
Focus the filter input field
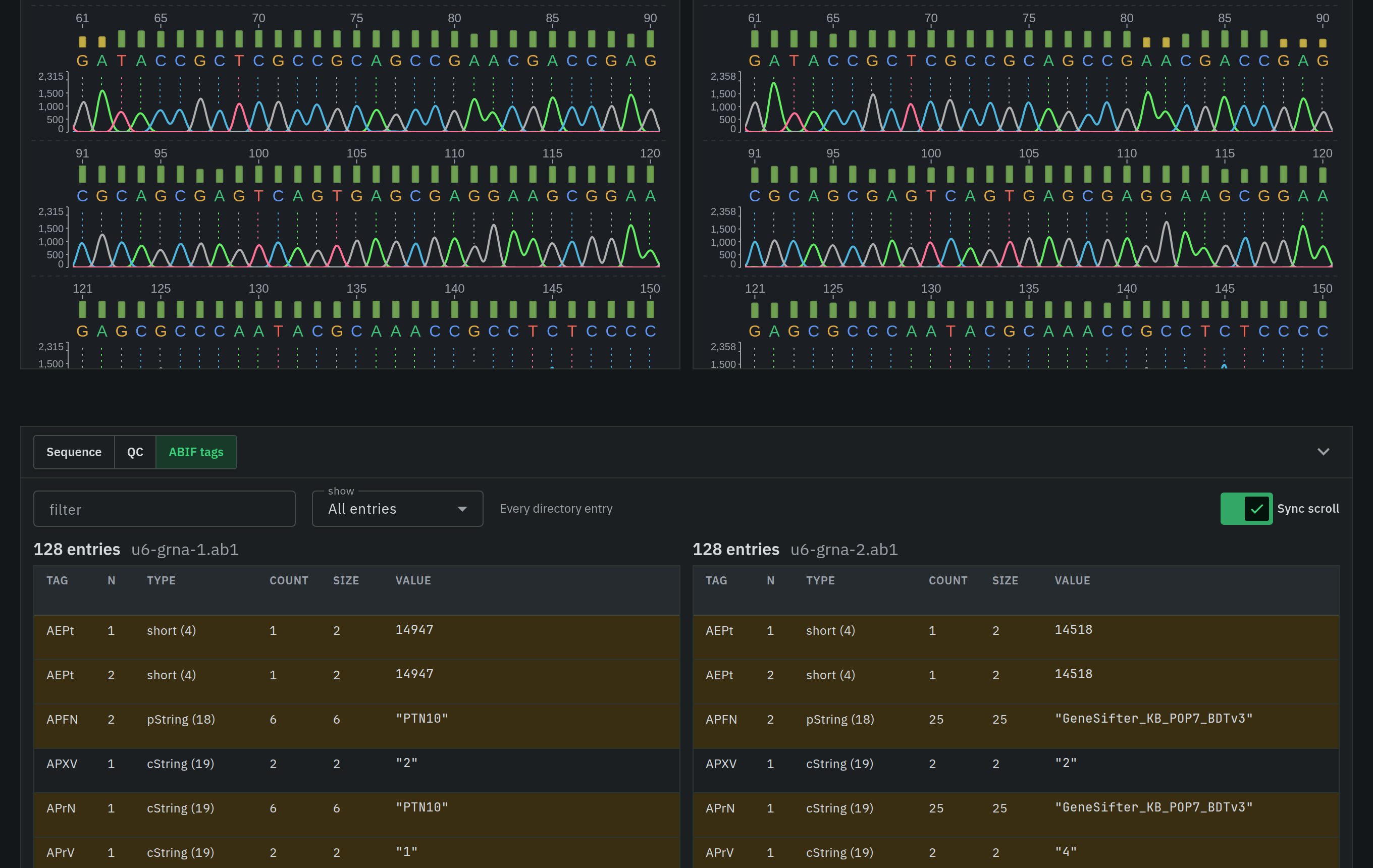click(x=164, y=509)
